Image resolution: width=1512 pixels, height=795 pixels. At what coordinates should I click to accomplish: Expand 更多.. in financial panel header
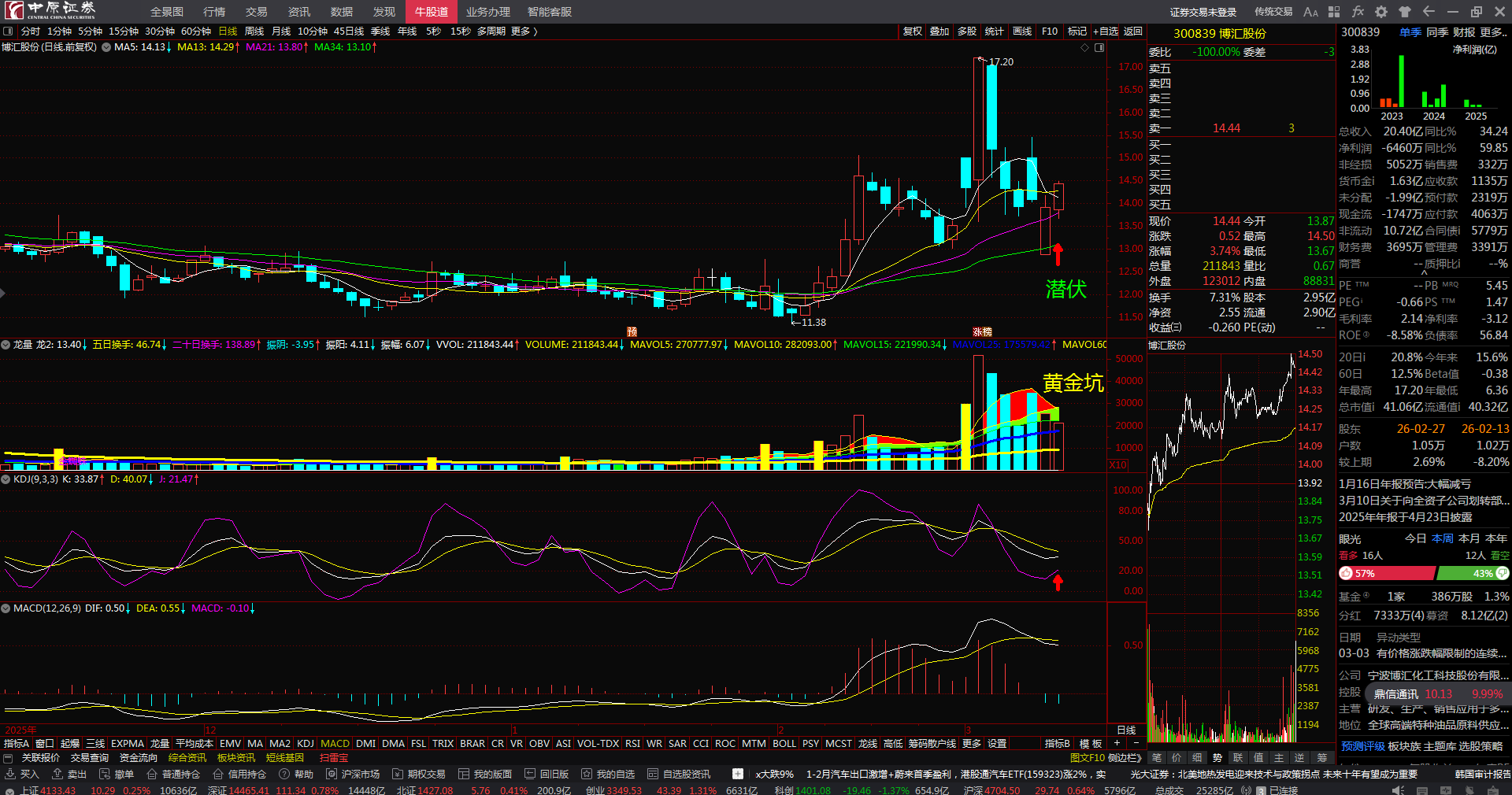(x=1494, y=32)
